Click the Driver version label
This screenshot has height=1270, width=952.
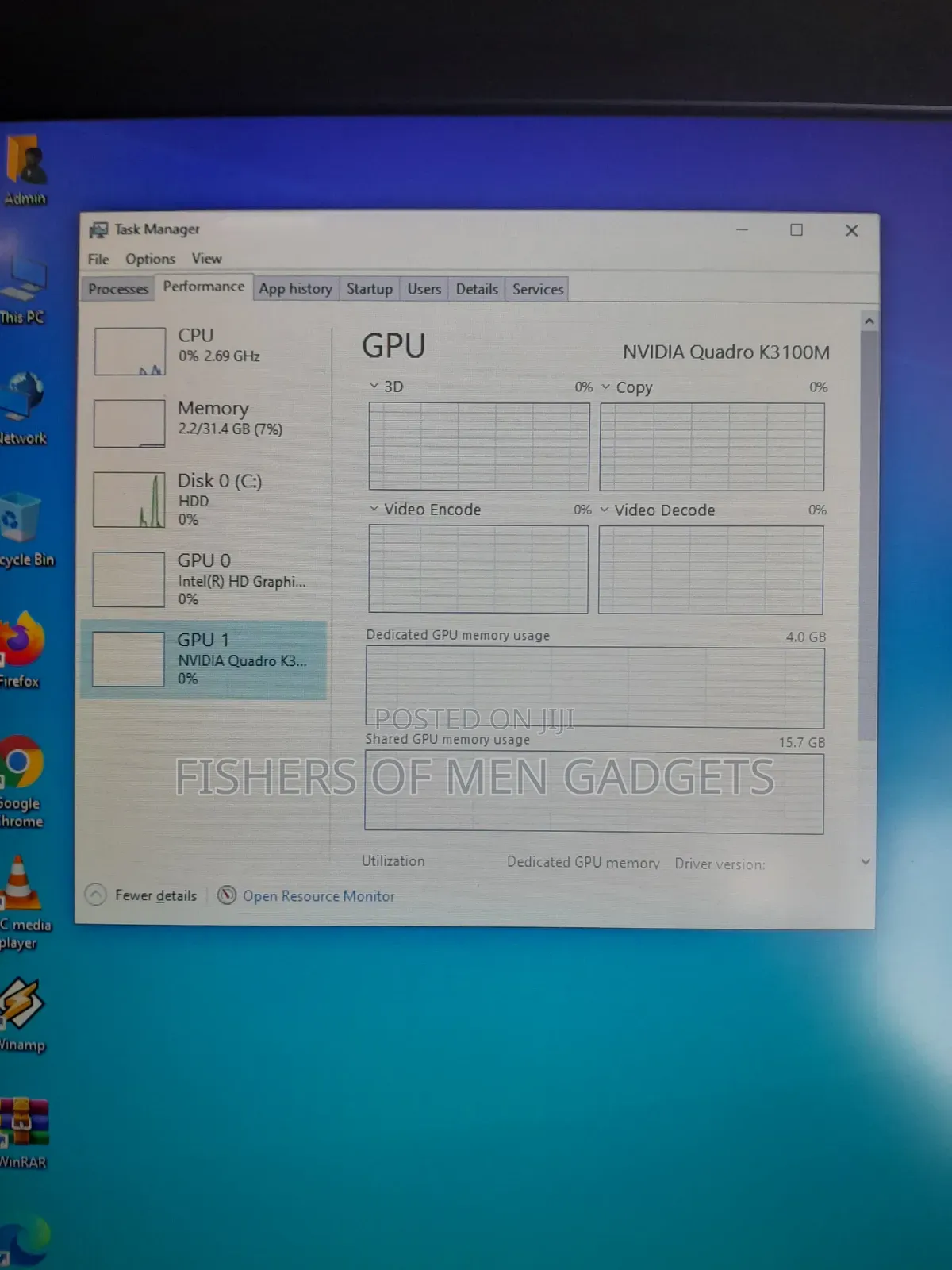[720, 864]
